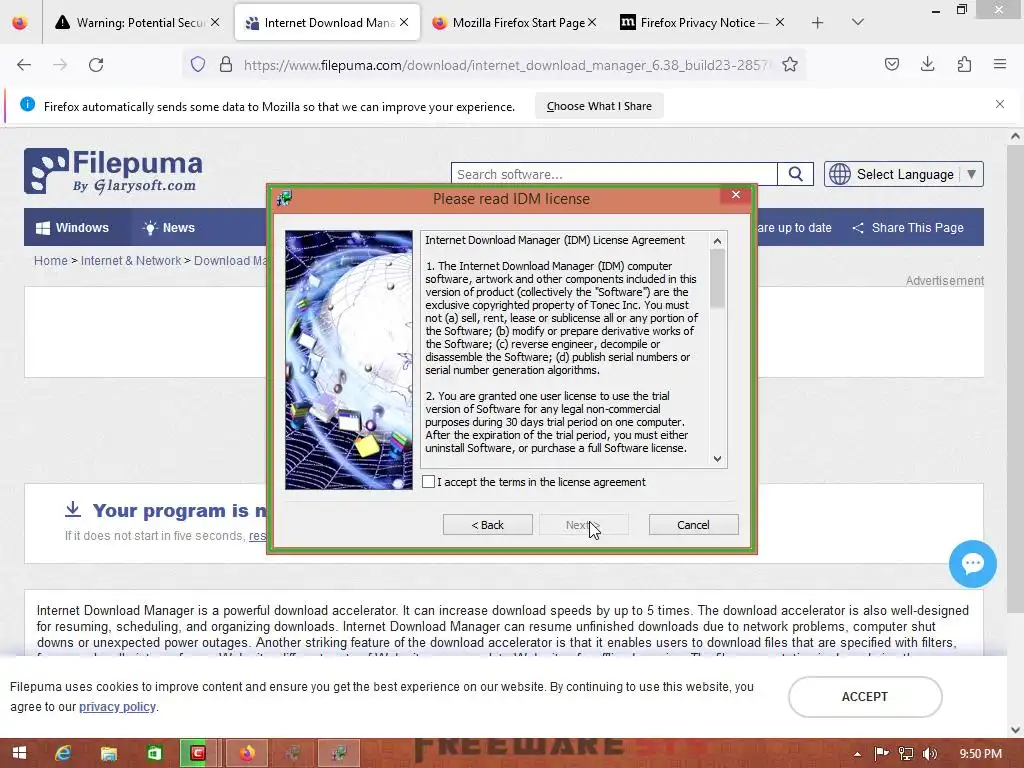Screen dimensions: 1024x768
Task: Reload the current page
Action: coord(96,65)
